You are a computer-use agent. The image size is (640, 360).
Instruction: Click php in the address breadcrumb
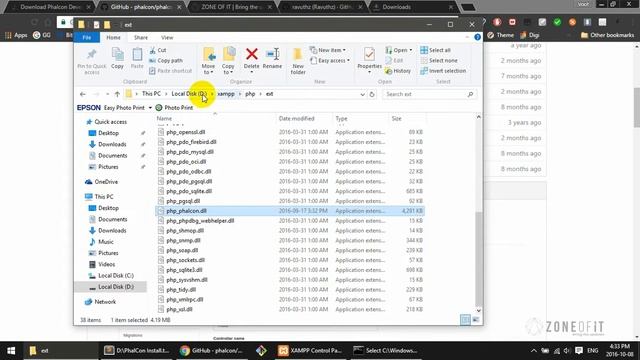tap(250, 94)
